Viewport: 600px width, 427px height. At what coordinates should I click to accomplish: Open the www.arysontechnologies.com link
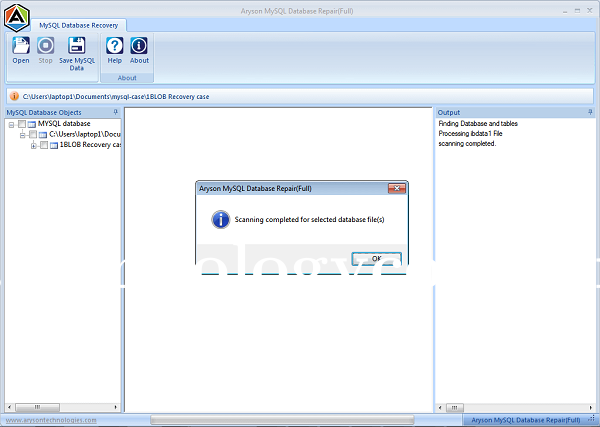[x=51, y=420]
